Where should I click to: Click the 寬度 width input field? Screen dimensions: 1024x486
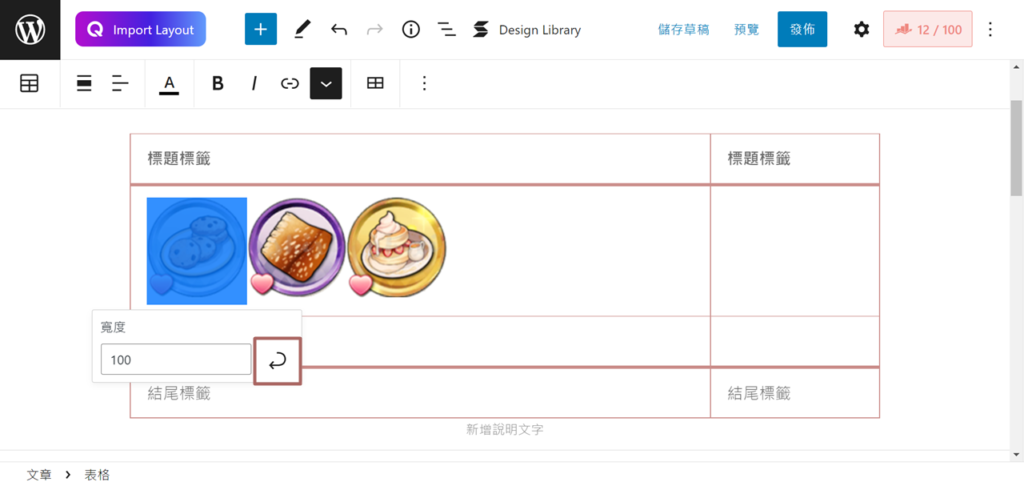[x=176, y=359]
